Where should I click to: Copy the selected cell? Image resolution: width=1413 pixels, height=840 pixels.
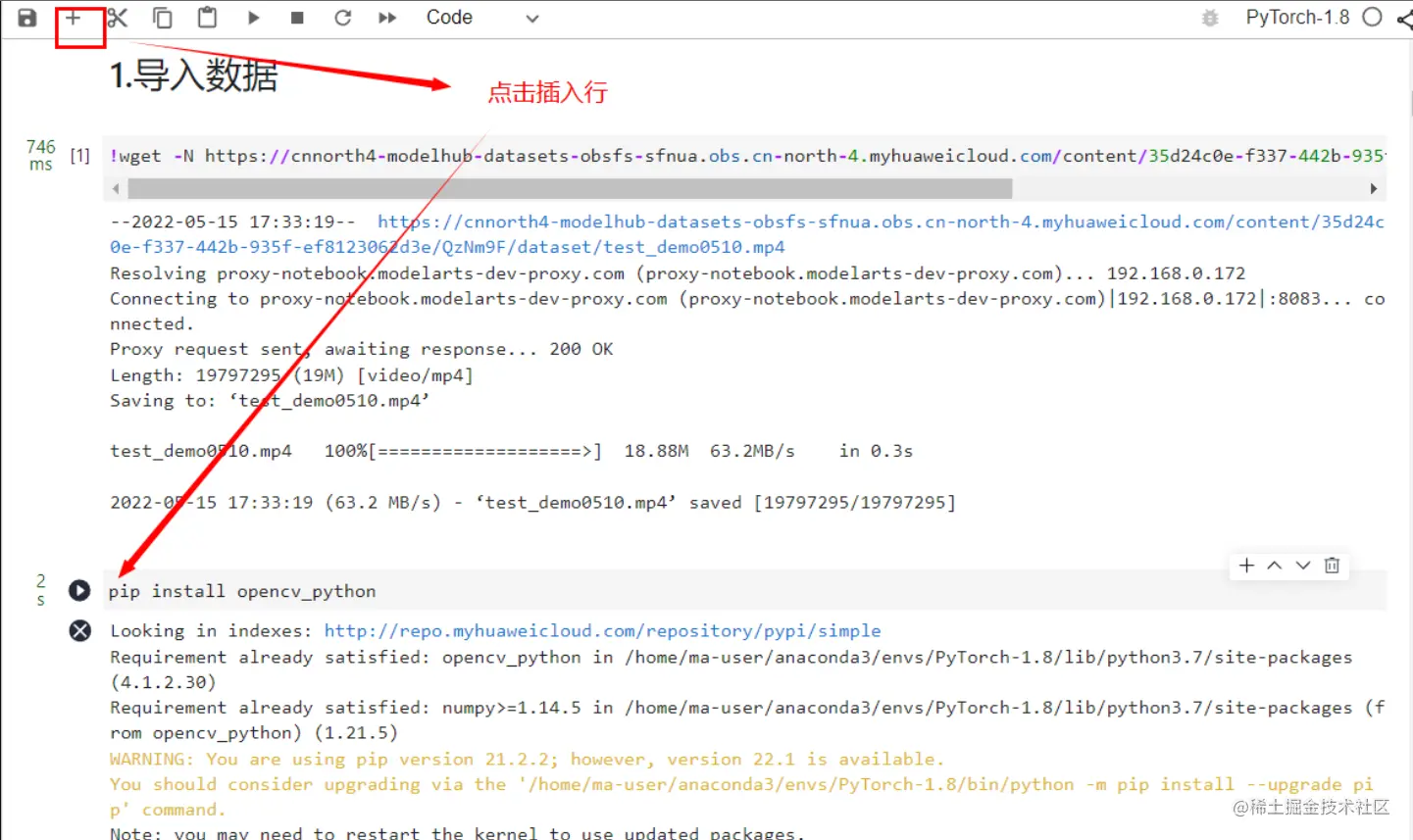pos(162,18)
